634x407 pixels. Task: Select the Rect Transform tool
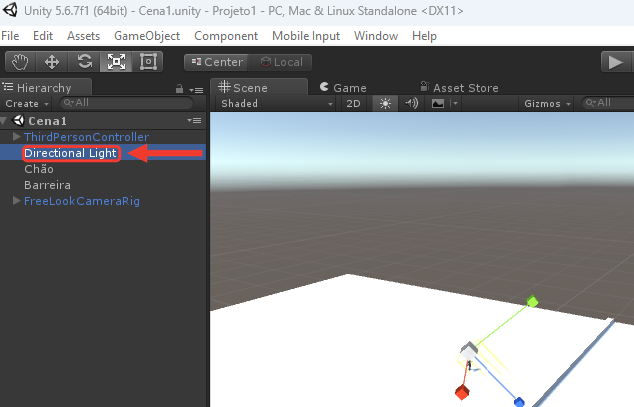[148, 62]
